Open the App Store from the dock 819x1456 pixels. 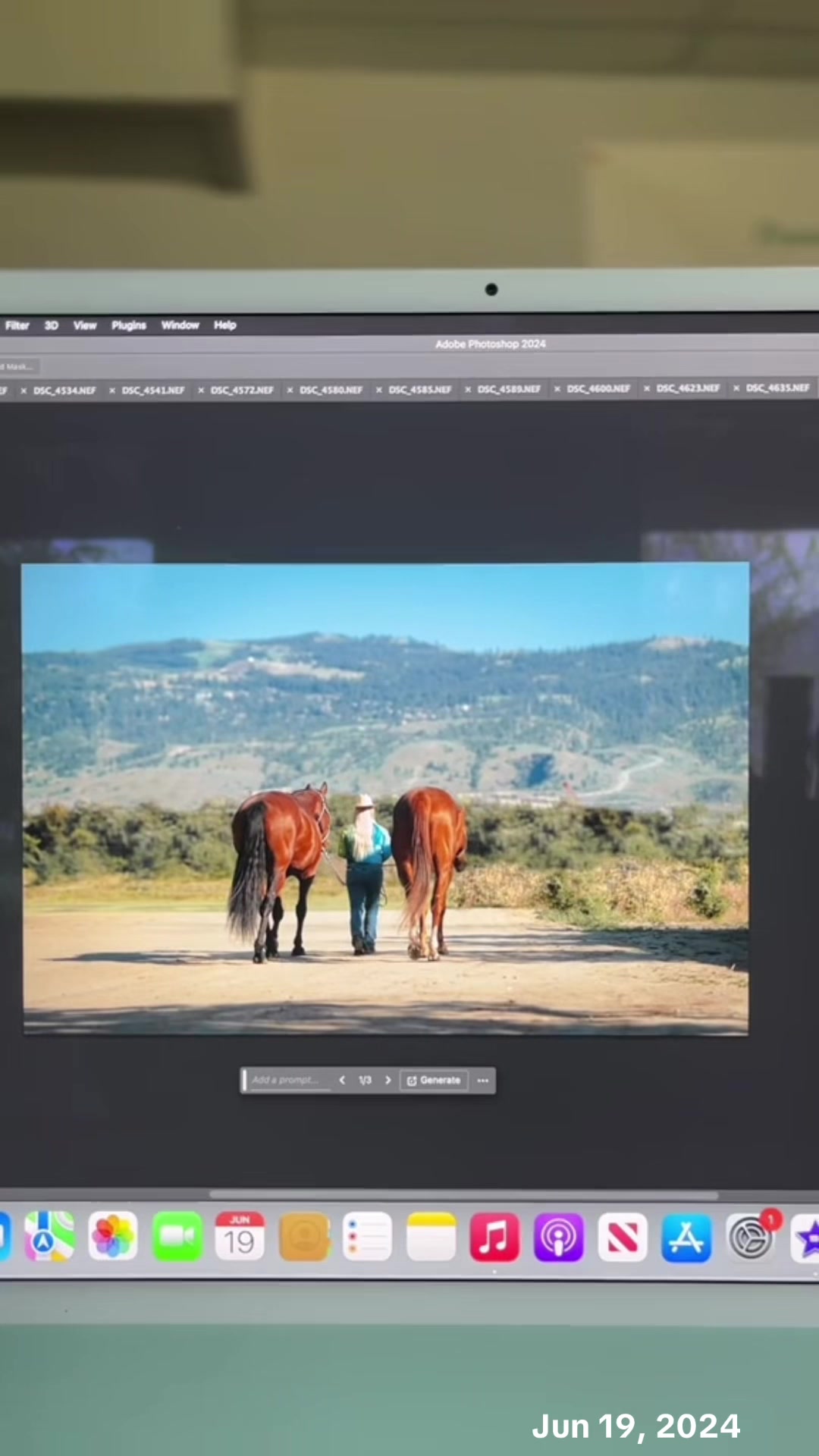686,1237
